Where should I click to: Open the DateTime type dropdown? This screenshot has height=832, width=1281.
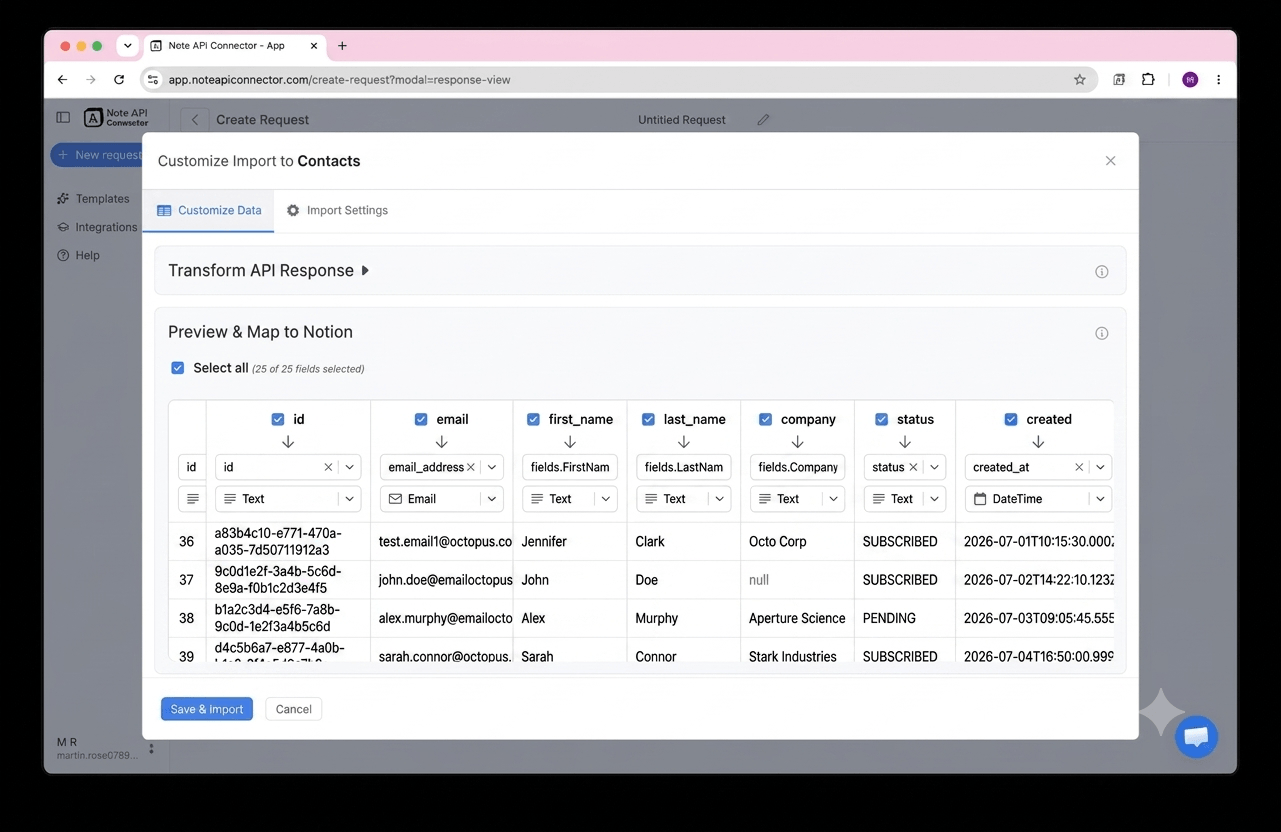pyautogui.click(x=1038, y=499)
